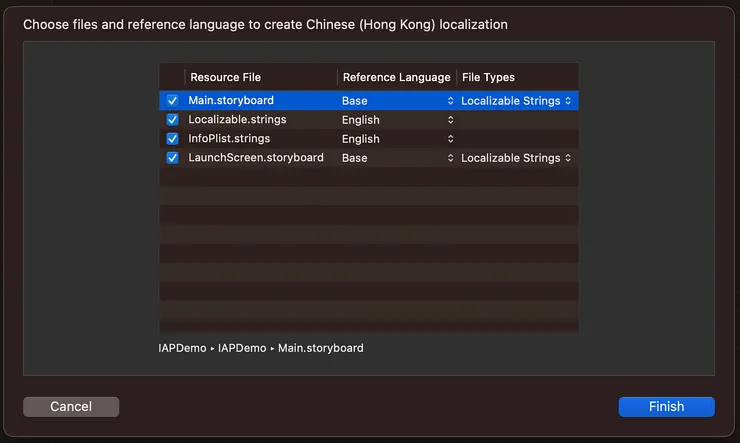Select the InfoPlist.strings file row

point(229,139)
